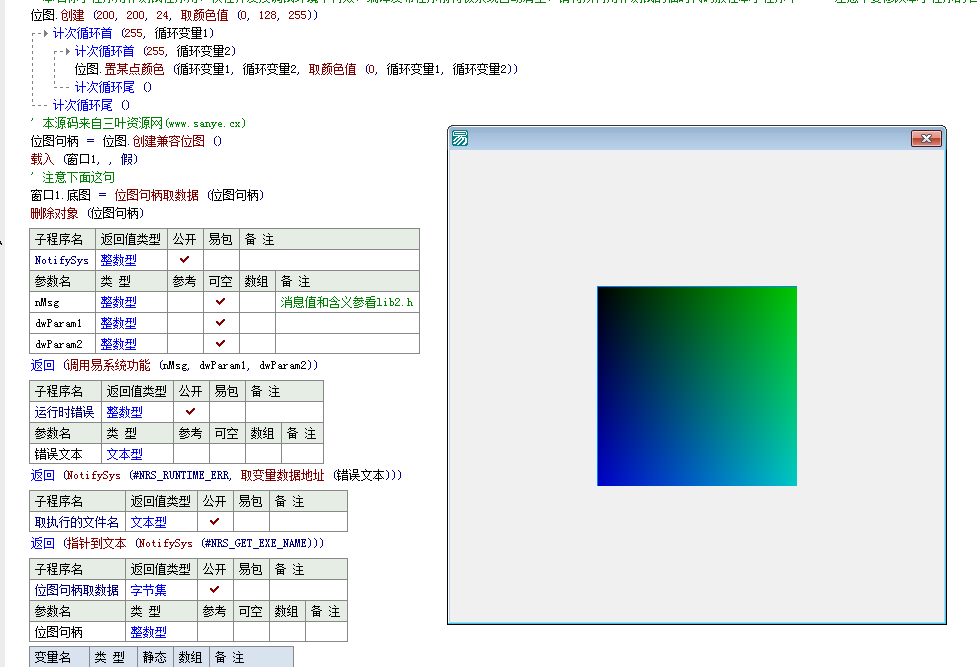The image size is (977, 667).
Task: Open the 整数型 return type of NotifySys
Action: 118,259
